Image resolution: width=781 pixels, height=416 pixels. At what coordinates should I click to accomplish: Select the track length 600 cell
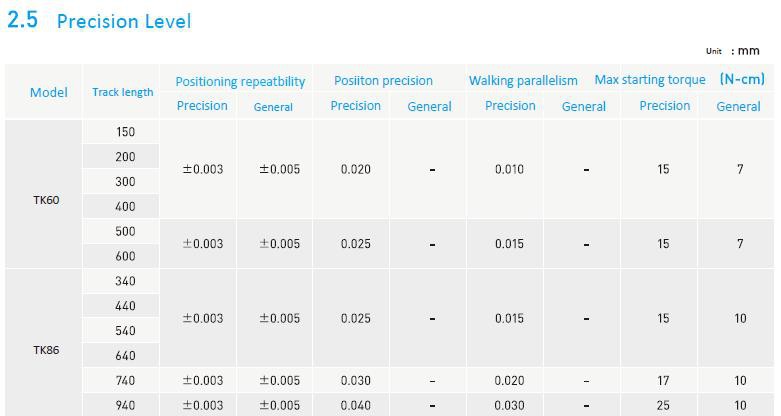click(125, 257)
